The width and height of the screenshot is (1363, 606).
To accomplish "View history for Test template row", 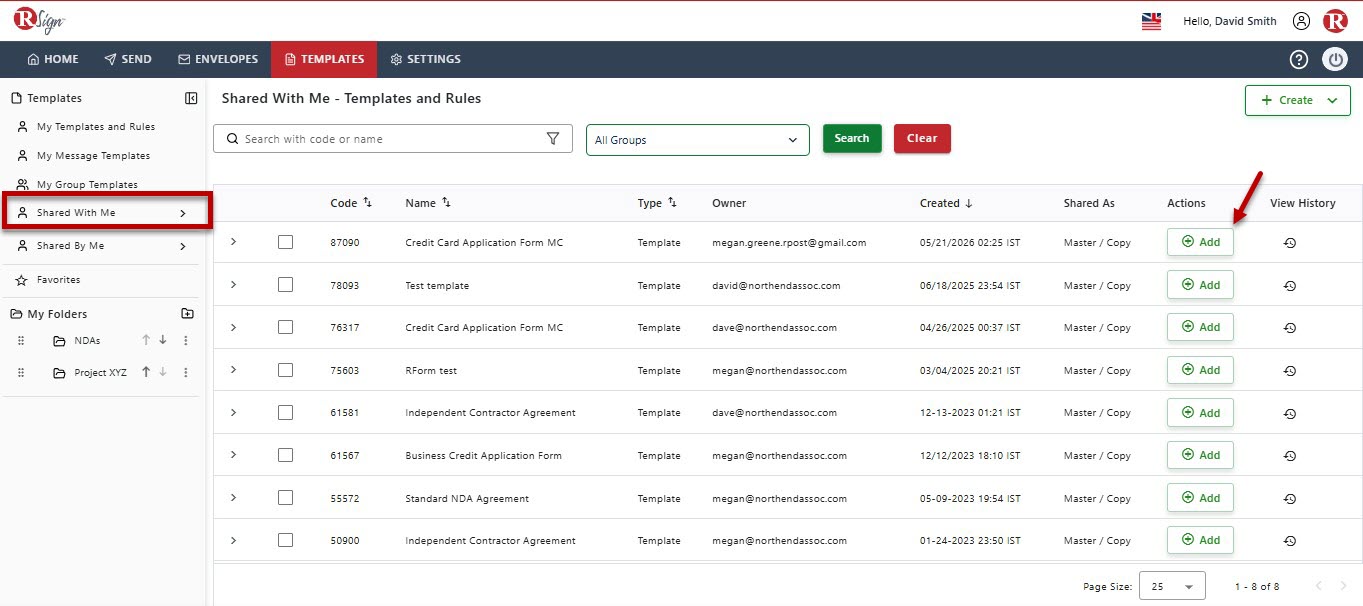I will click(1290, 285).
